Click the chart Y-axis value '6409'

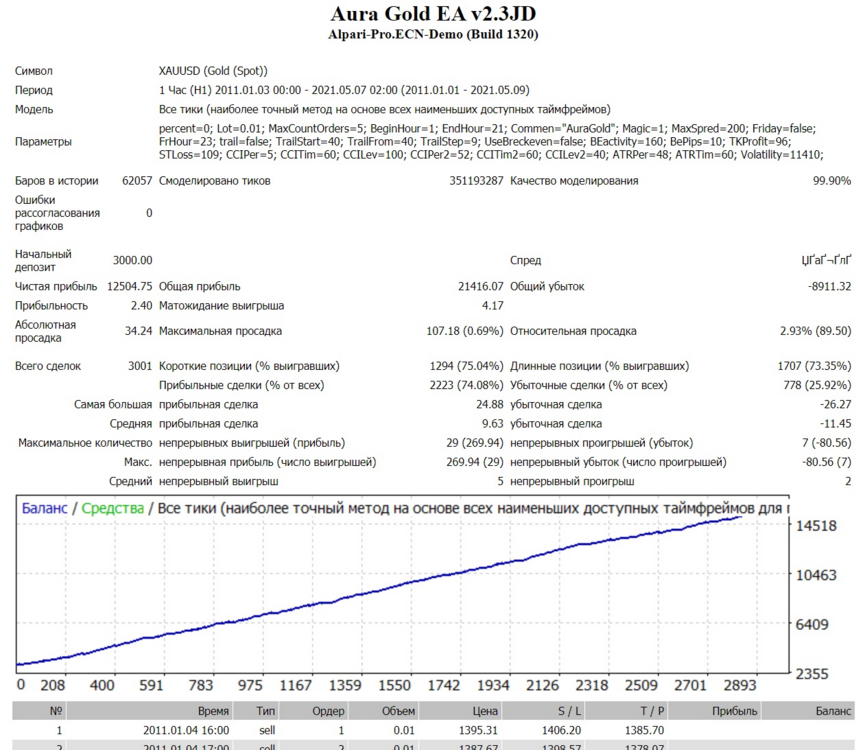(x=812, y=625)
